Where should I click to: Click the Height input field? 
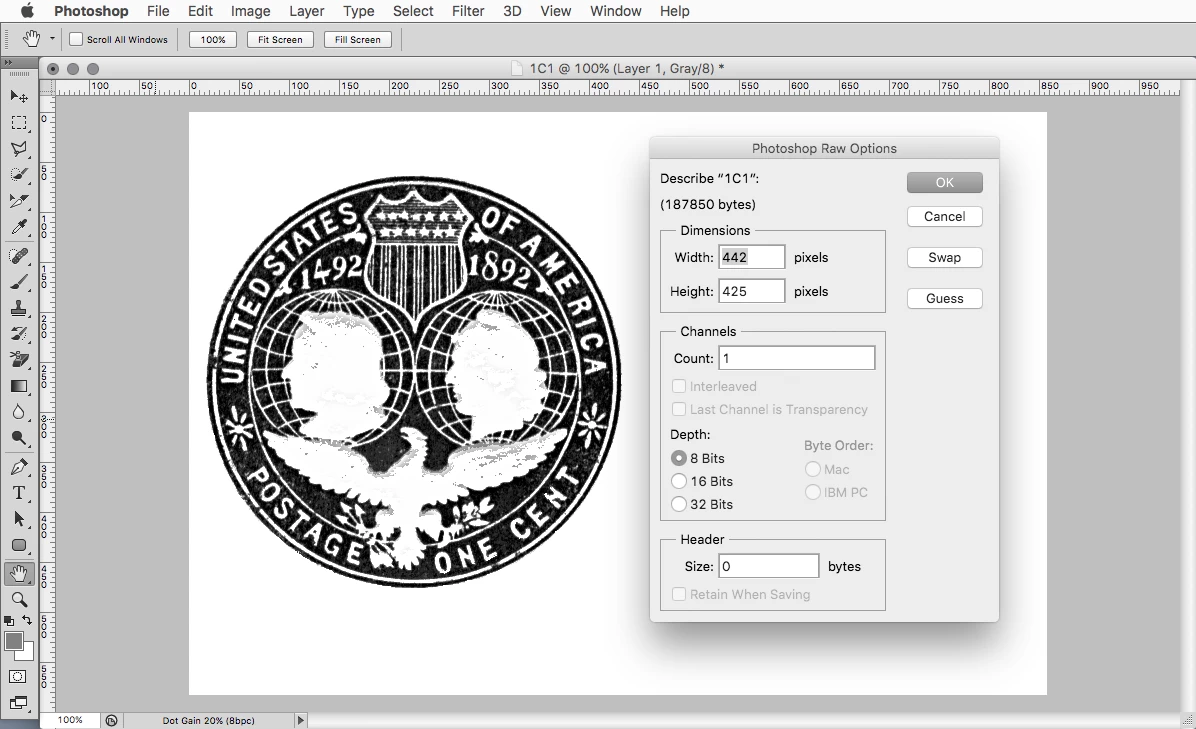coord(751,291)
